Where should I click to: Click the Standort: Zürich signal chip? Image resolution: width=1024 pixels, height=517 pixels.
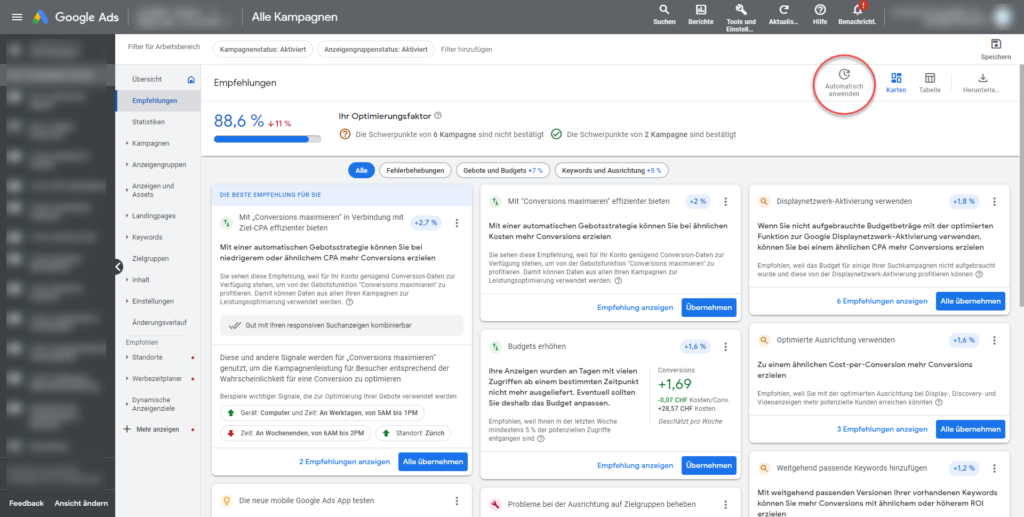tap(413, 433)
